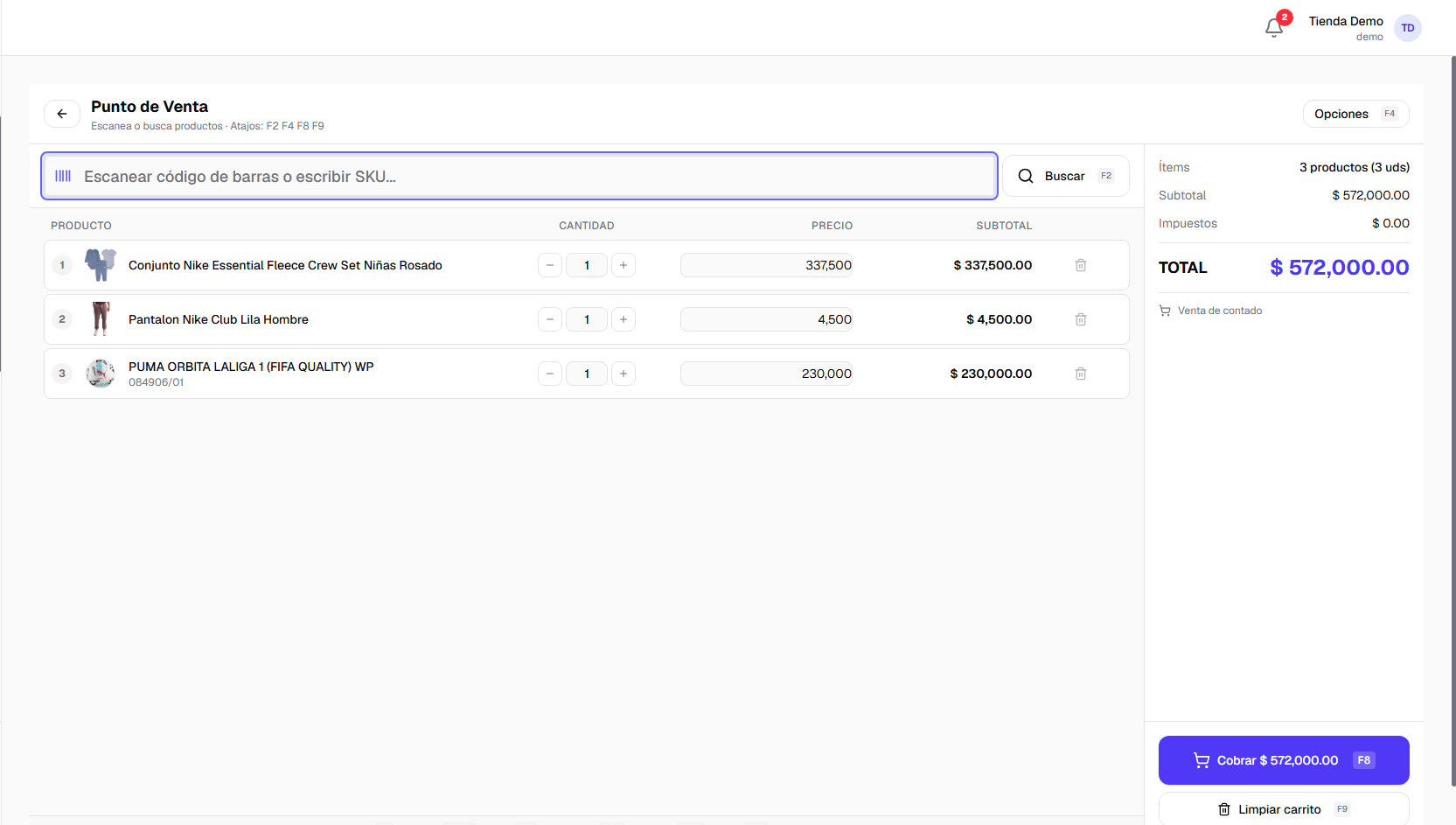
Task: Select SKU text 084906/01
Action: click(x=157, y=382)
